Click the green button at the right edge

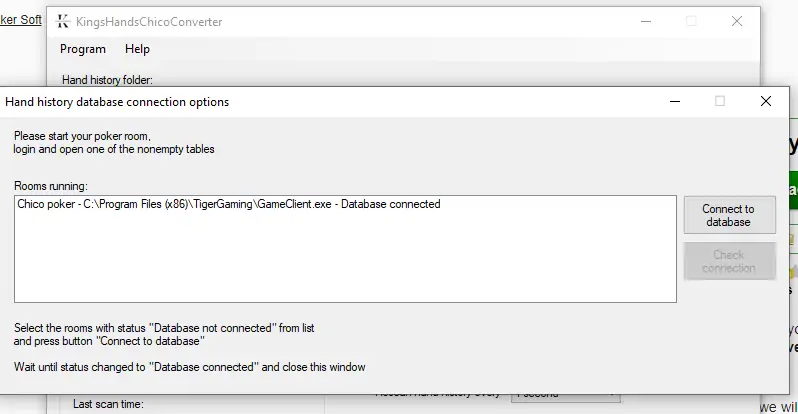(793, 188)
